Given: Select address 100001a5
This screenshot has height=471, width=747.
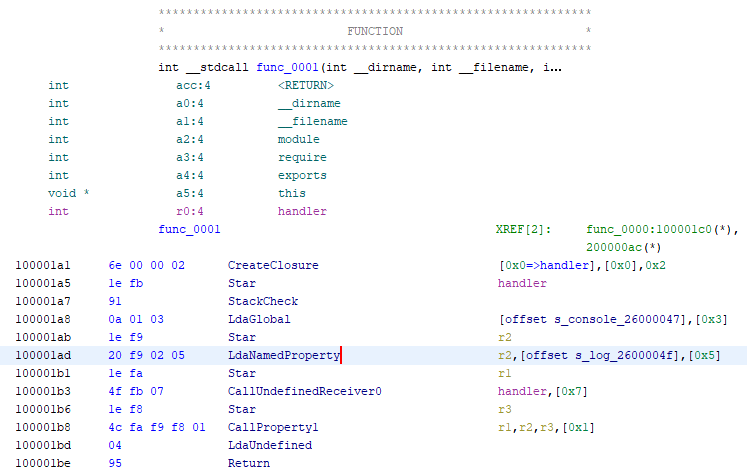Looking at the screenshot, I should pyautogui.click(x=43, y=283).
